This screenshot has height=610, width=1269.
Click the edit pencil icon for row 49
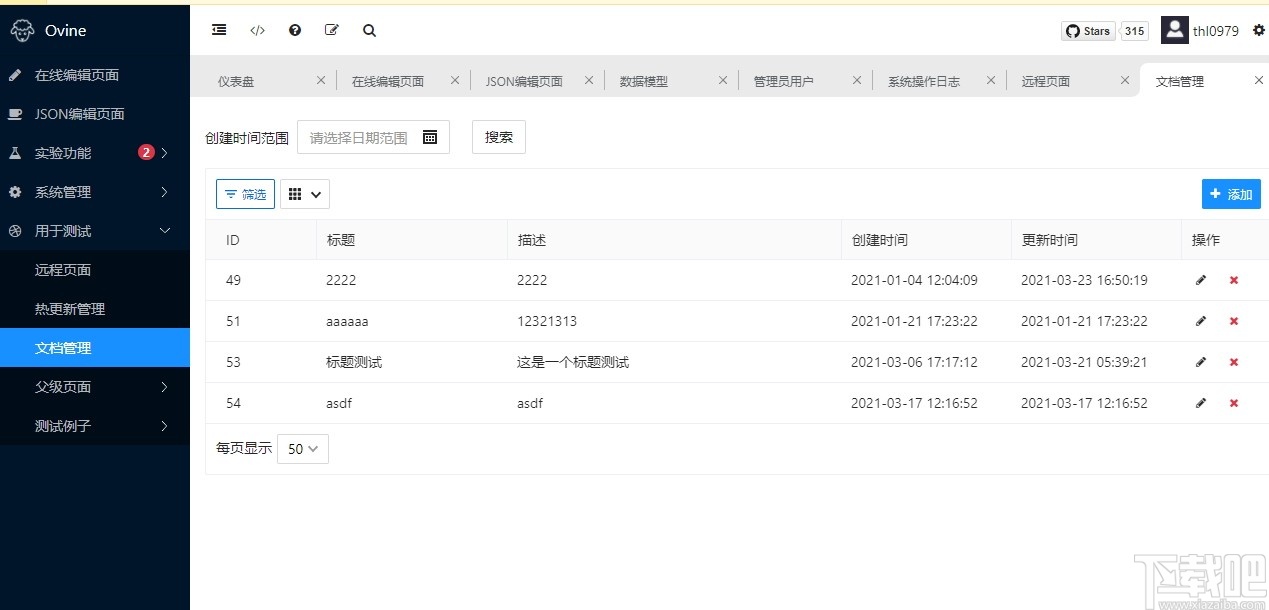click(x=1200, y=280)
